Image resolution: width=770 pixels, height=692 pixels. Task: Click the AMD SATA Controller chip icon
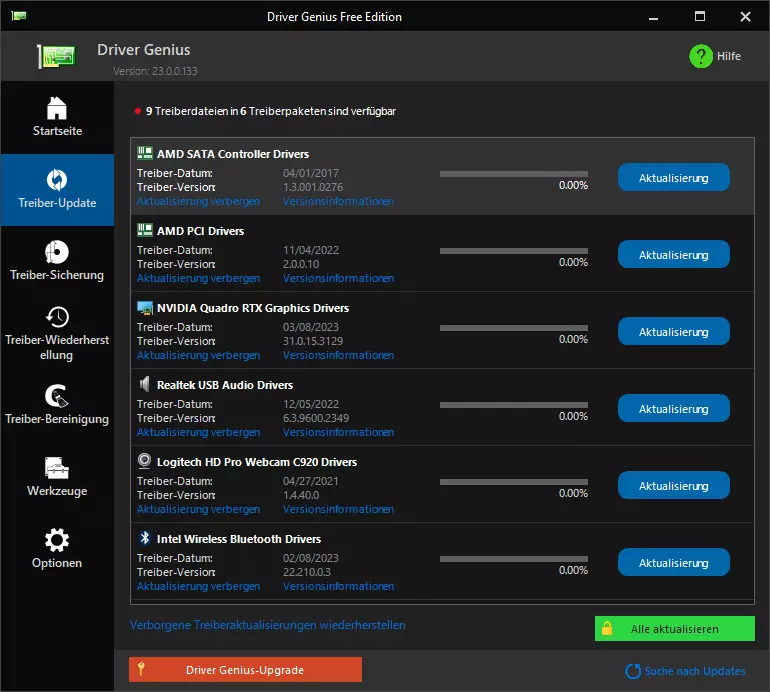[144, 153]
